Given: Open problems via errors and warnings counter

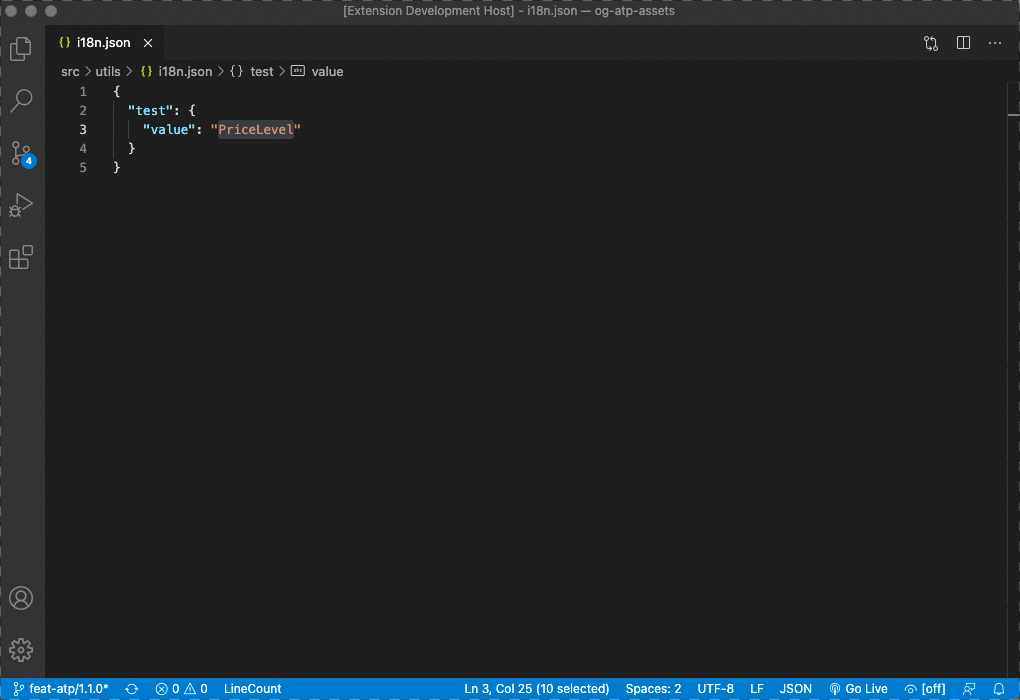Looking at the screenshot, I should (x=181, y=689).
